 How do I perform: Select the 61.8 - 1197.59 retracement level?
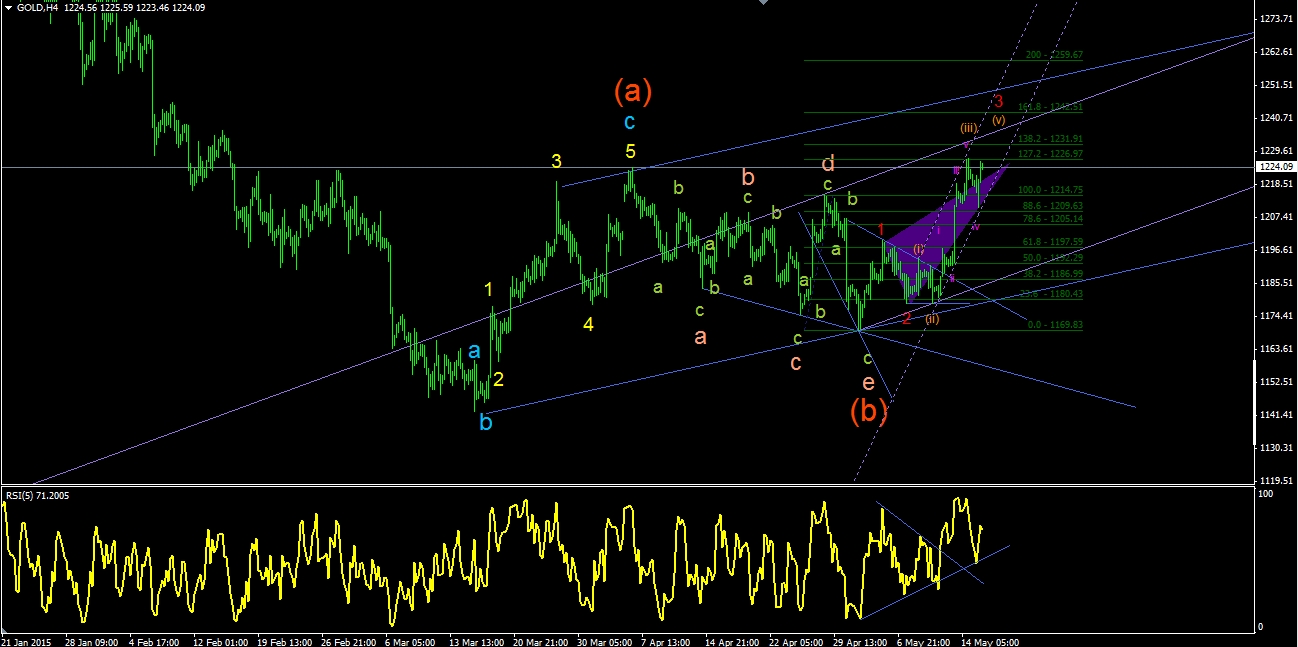point(1050,241)
